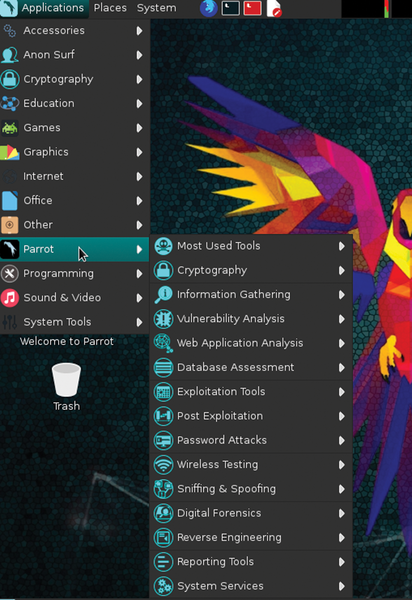Open the red terminal launcher in the panel
The width and height of the screenshot is (412, 600).
point(252,8)
